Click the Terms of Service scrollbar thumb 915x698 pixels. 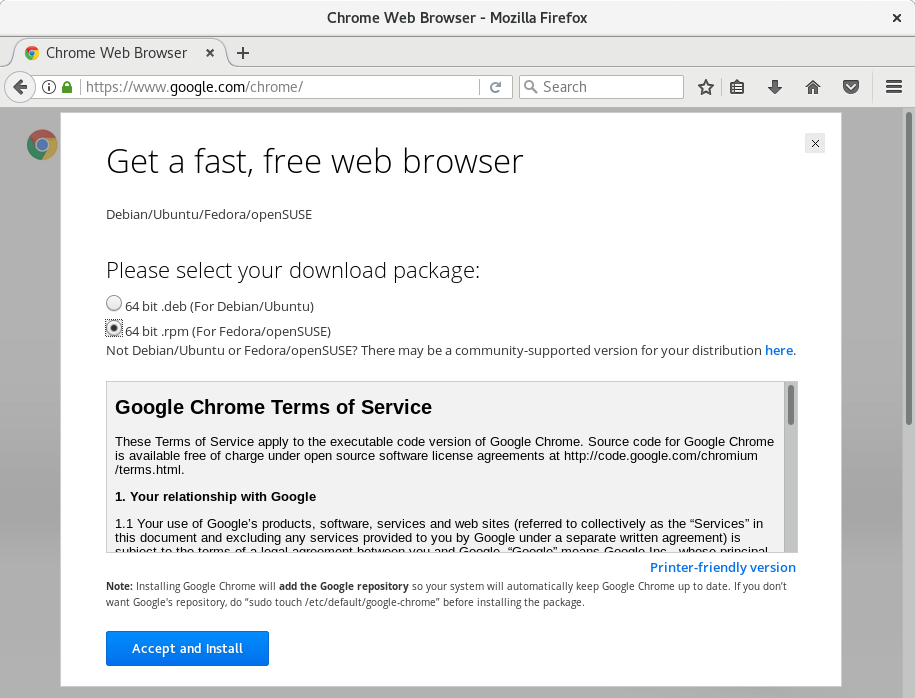790,405
